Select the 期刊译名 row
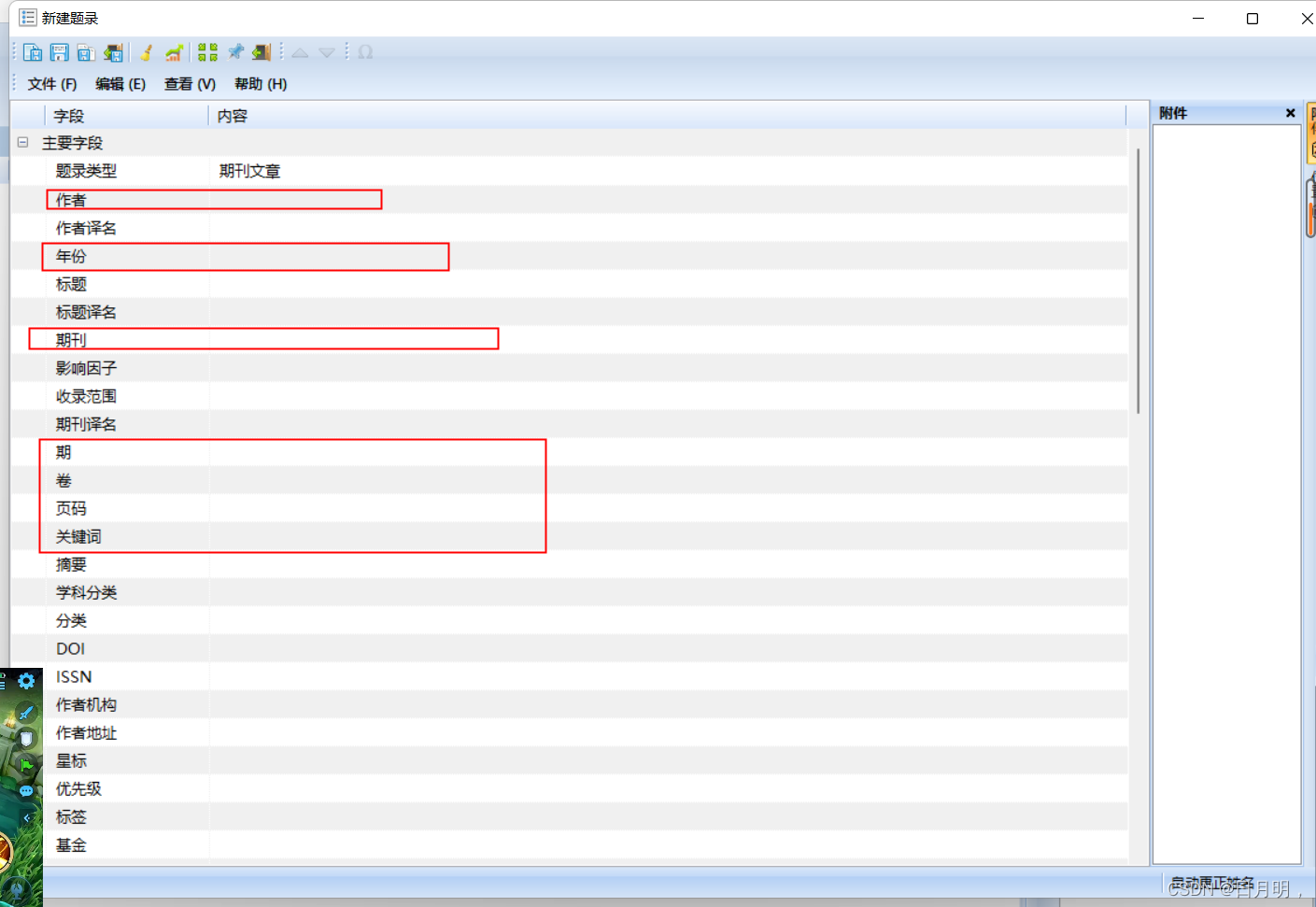 569,424
